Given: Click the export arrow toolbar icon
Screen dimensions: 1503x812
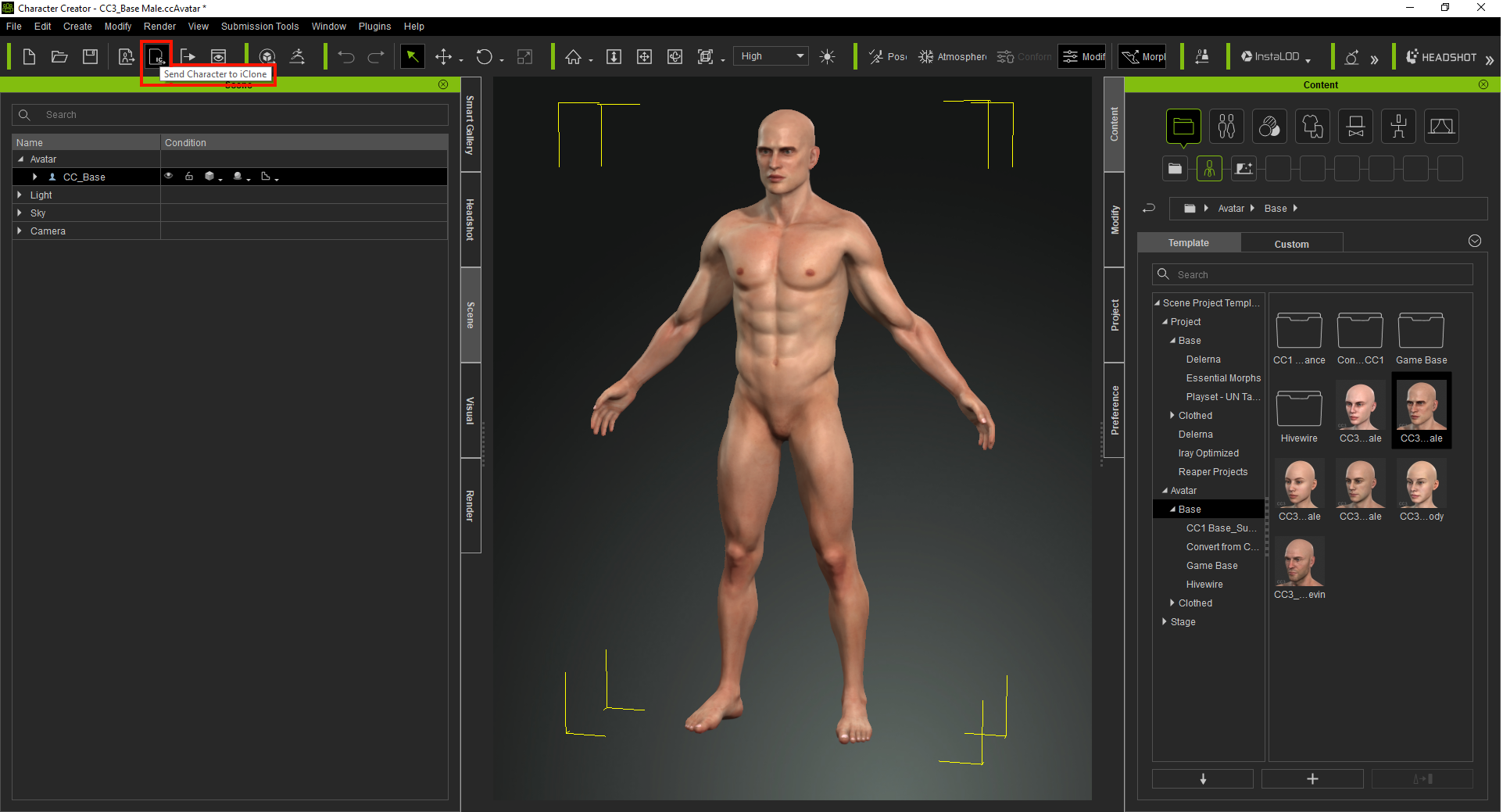Looking at the screenshot, I should [188, 57].
